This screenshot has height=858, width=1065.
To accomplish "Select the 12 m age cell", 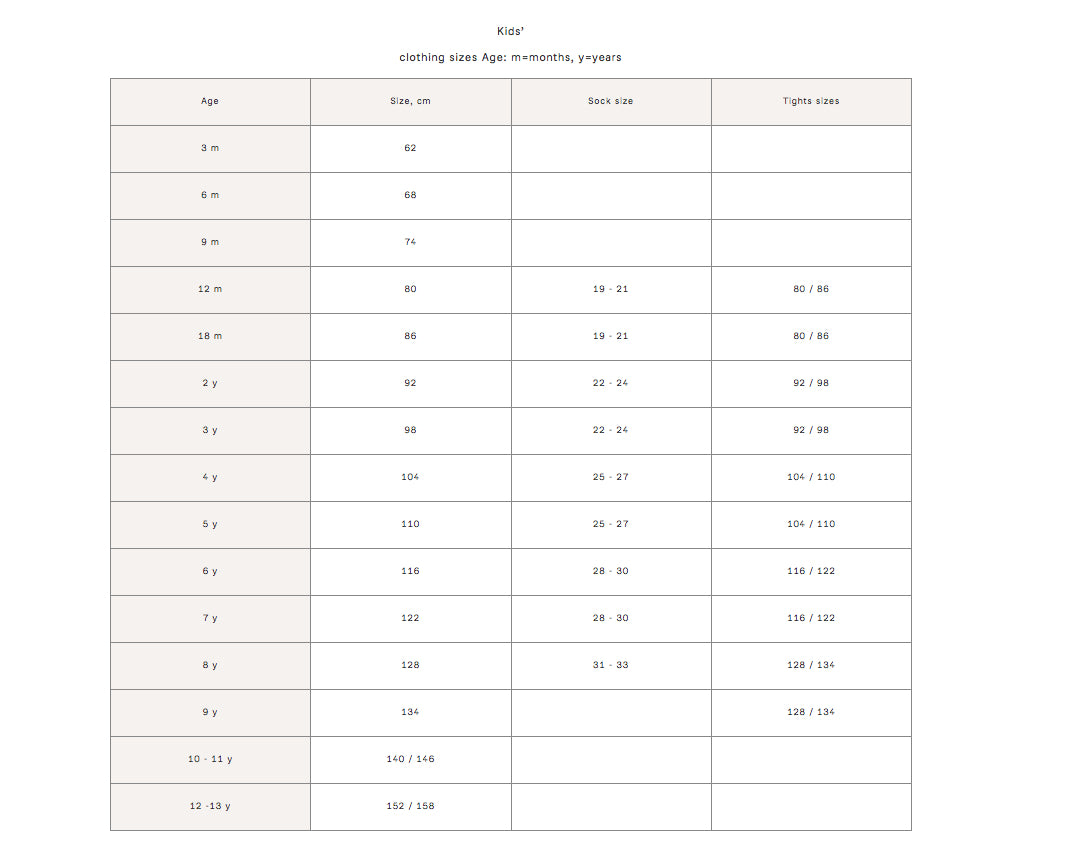I will pyautogui.click(x=210, y=289).
